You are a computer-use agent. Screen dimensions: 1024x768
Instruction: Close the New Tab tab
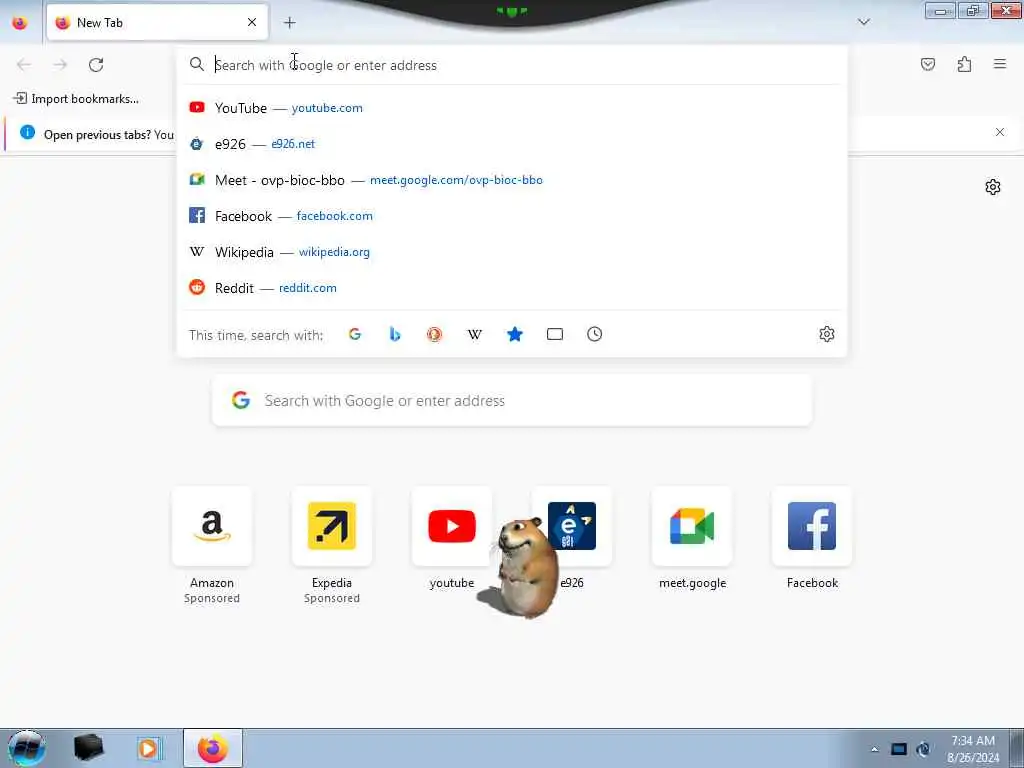point(252,22)
